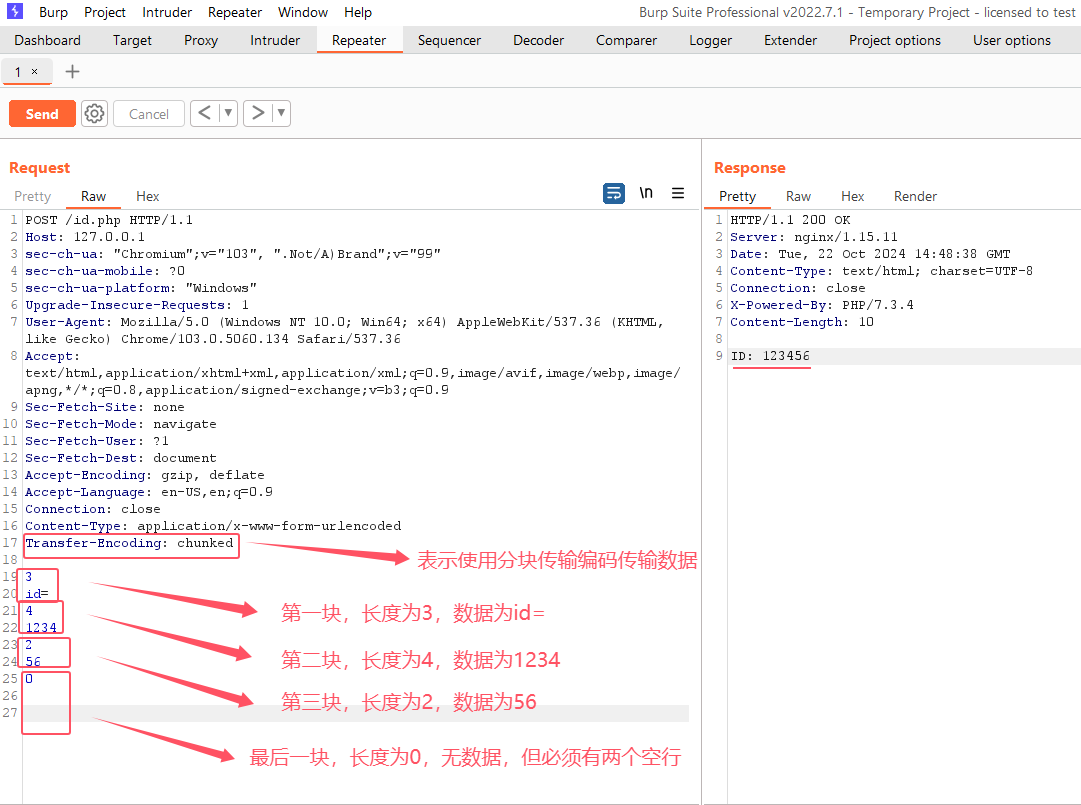
Task: Click the response line ID: 123456
Action: (x=770, y=356)
